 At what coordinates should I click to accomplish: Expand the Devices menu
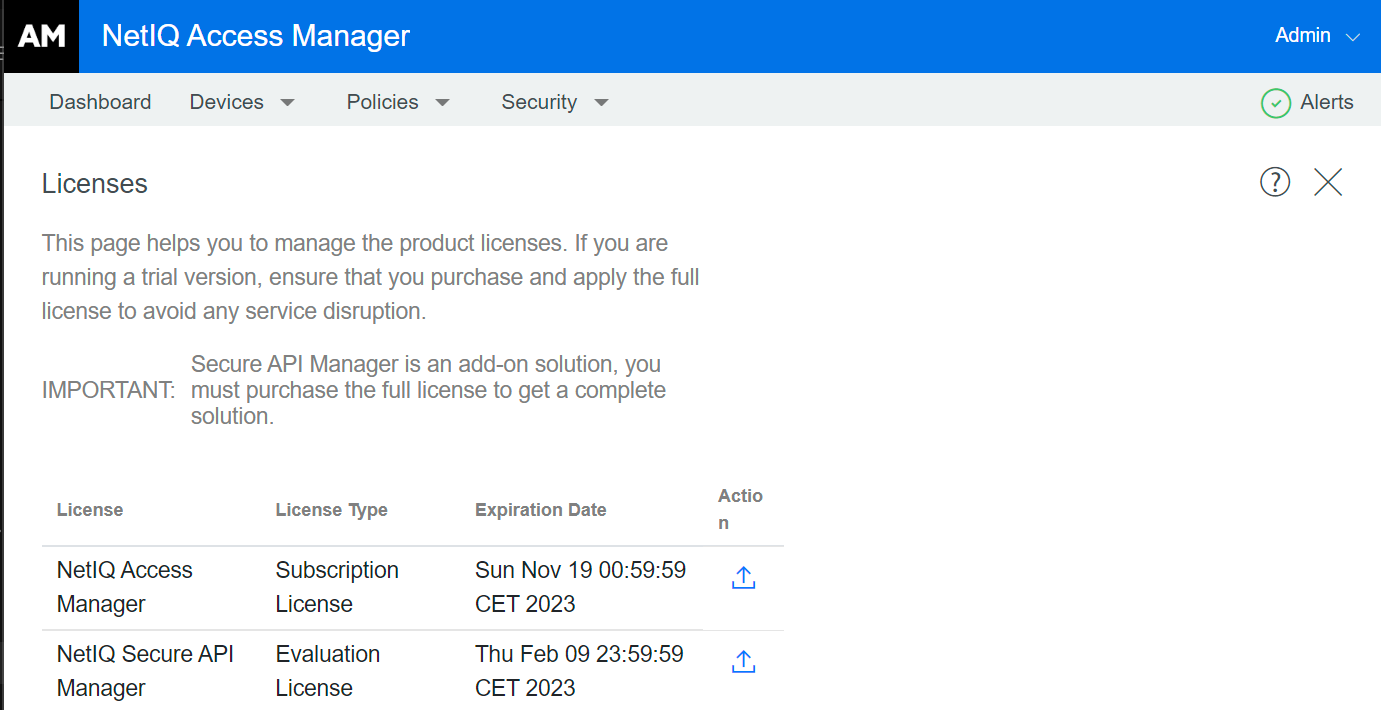click(x=243, y=101)
